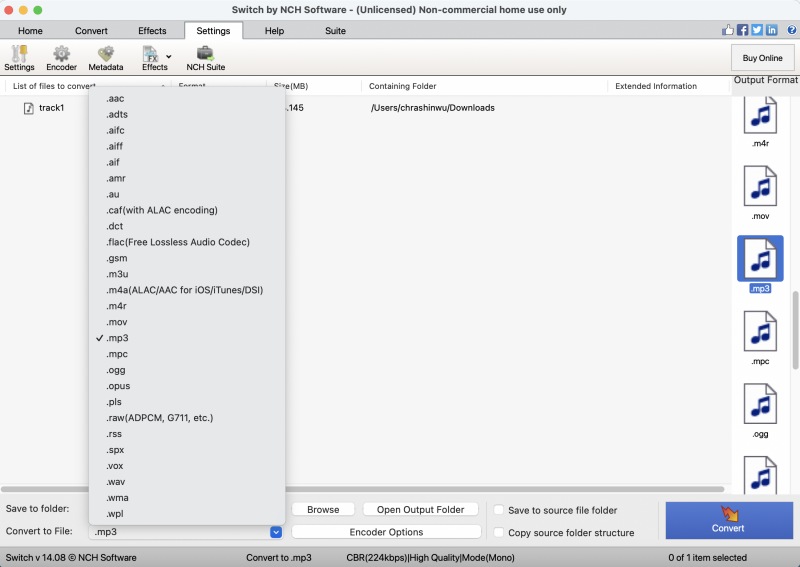800x567 pixels.
Task: Choose .gsm from the format list
Action: click(187, 258)
